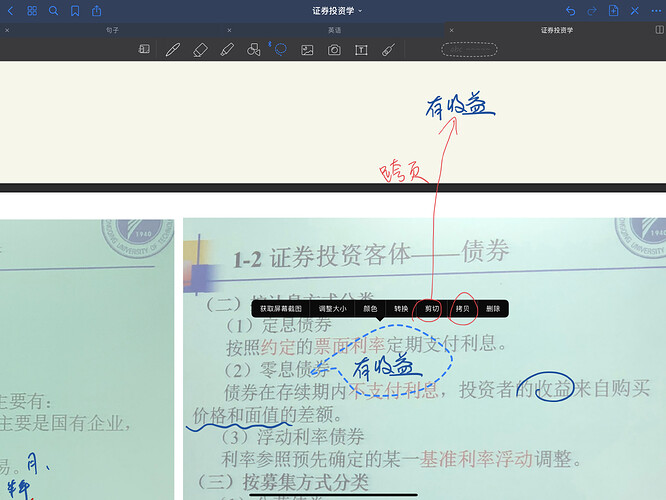Select the Laser pointer tool

click(x=388, y=50)
